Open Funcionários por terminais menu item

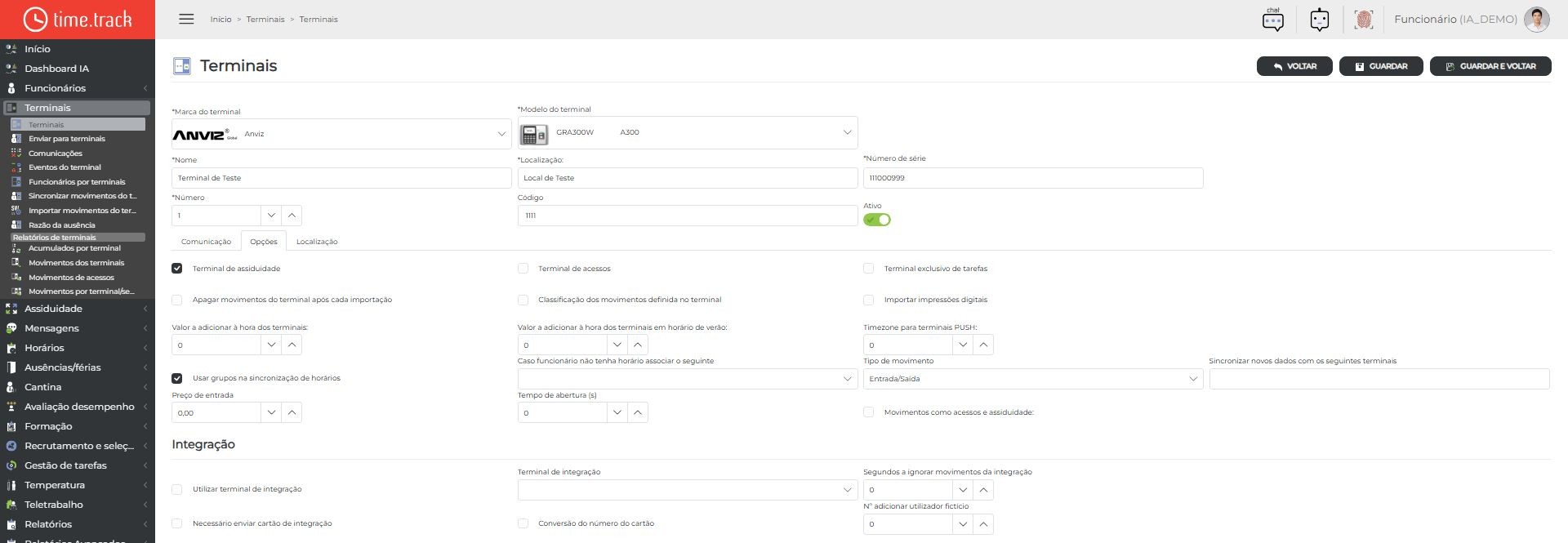pyautogui.click(x=77, y=182)
